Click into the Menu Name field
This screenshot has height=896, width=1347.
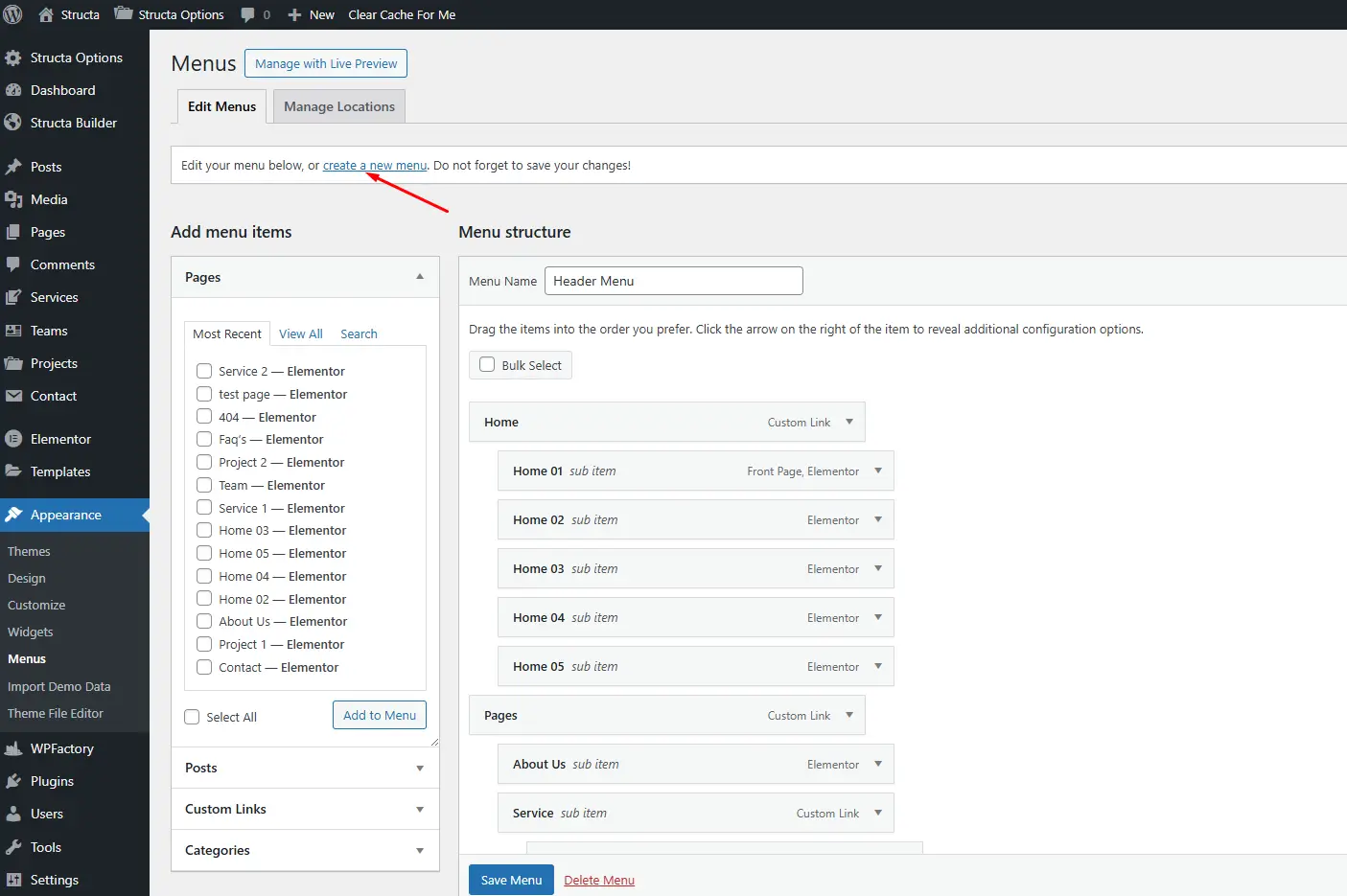pyautogui.click(x=674, y=281)
